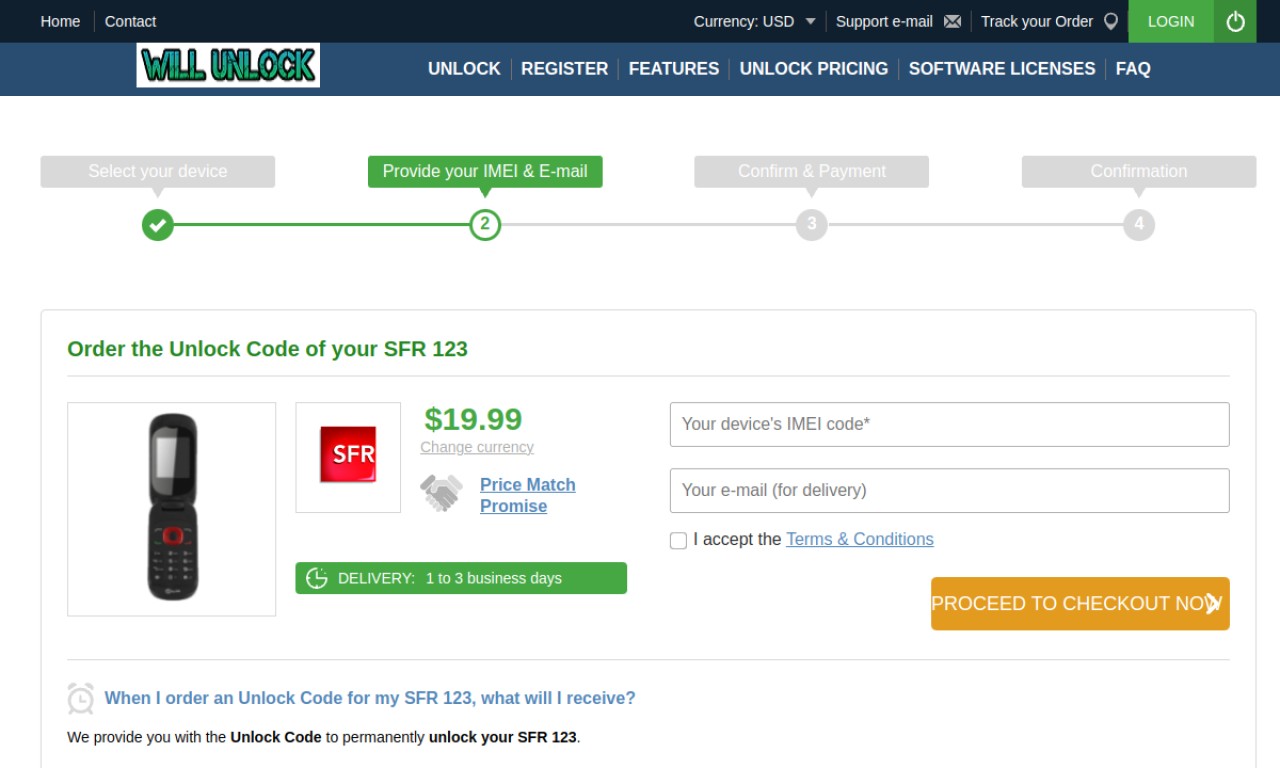Click the alarm clock icon beside the question
1280x768 pixels.
pyautogui.click(x=81, y=698)
